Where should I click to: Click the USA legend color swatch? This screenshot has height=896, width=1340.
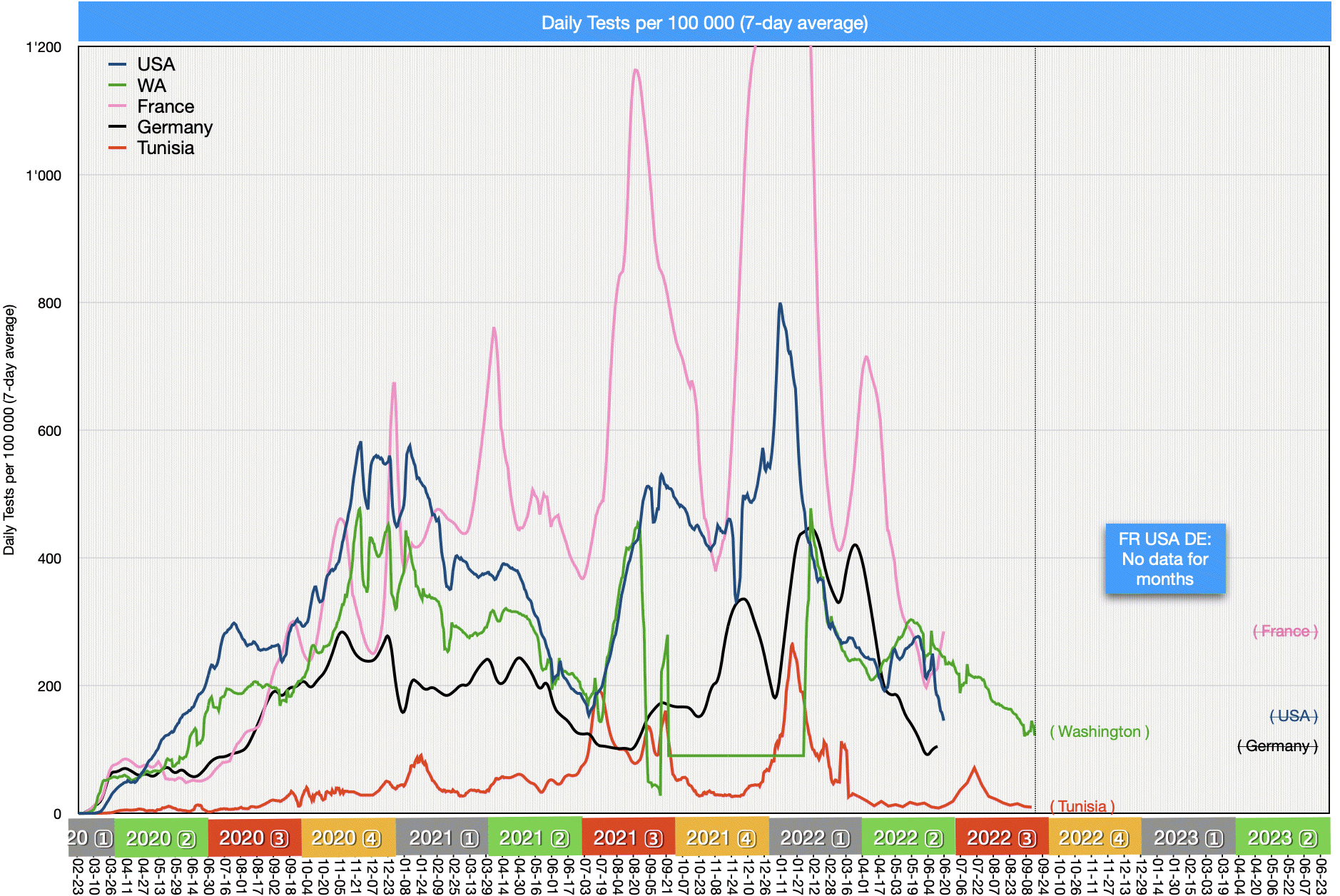point(117,65)
